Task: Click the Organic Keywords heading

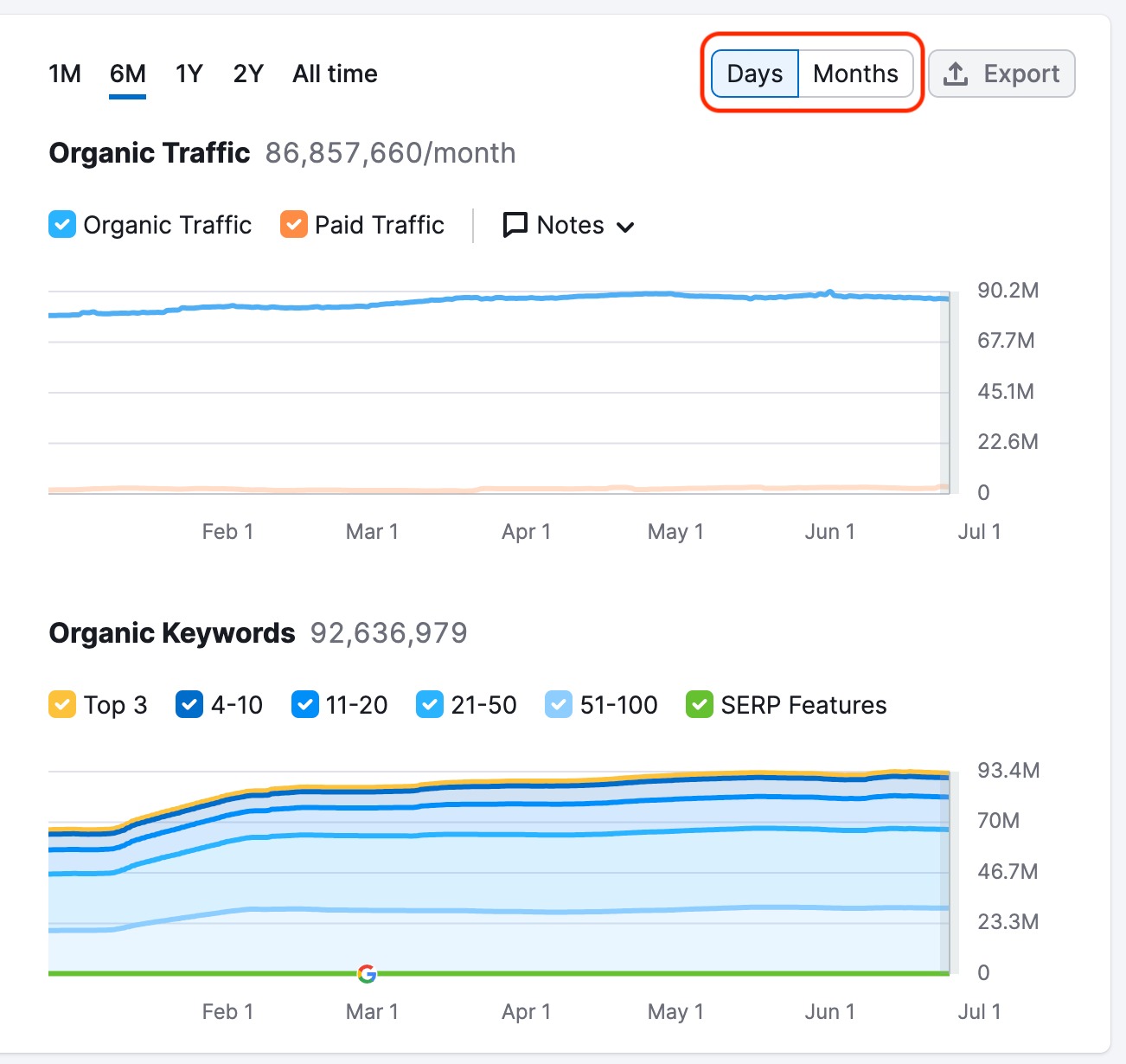Action: click(172, 633)
